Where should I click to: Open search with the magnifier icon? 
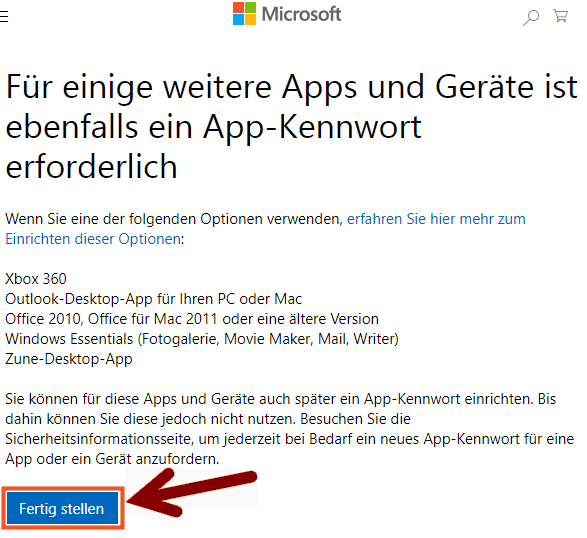[x=531, y=17]
